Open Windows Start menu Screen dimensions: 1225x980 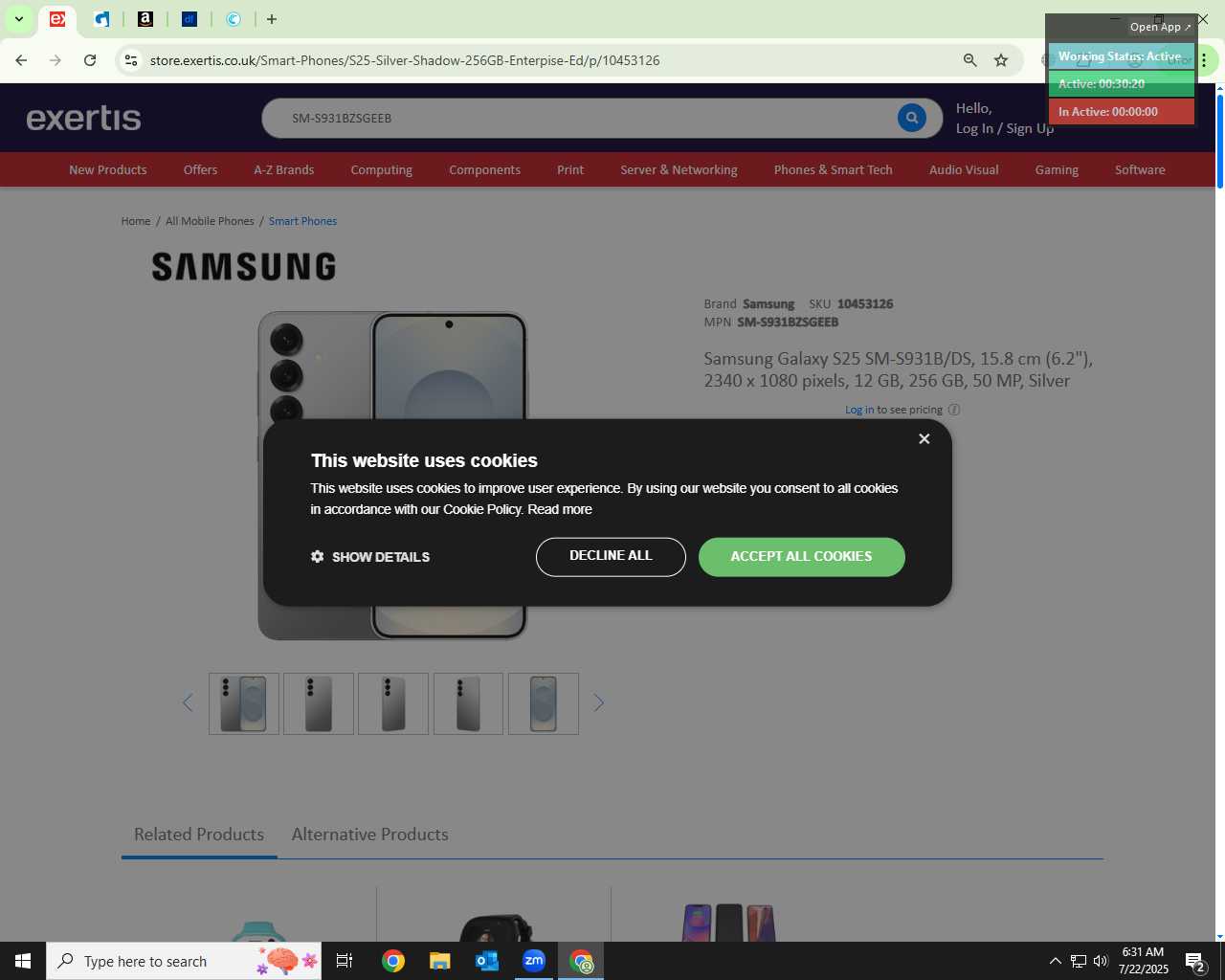(x=23, y=961)
